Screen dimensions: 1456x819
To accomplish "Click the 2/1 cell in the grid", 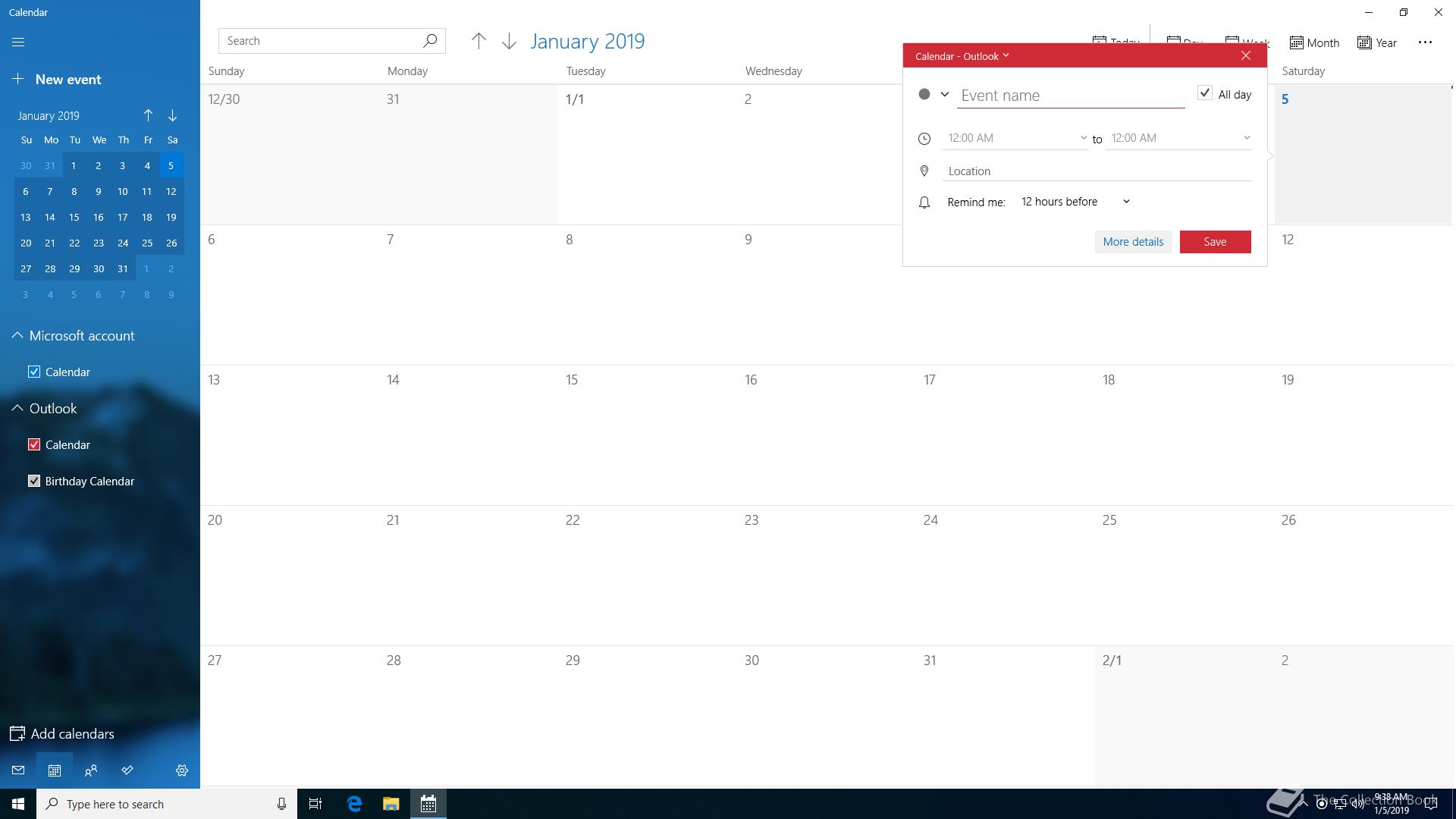I will tap(1184, 716).
